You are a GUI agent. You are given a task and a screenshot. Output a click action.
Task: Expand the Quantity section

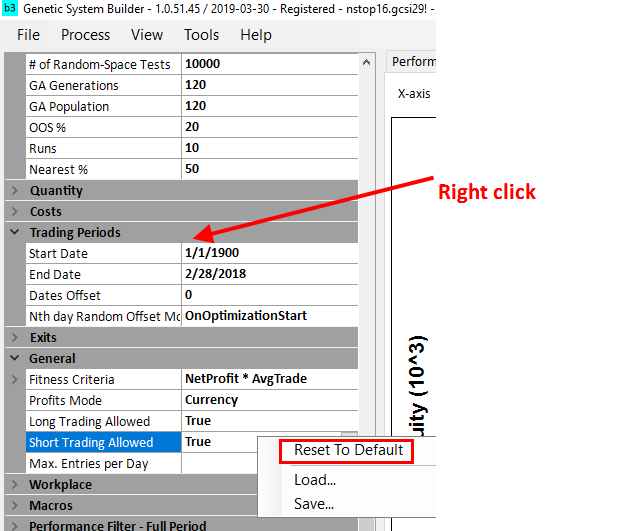(15, 191)
